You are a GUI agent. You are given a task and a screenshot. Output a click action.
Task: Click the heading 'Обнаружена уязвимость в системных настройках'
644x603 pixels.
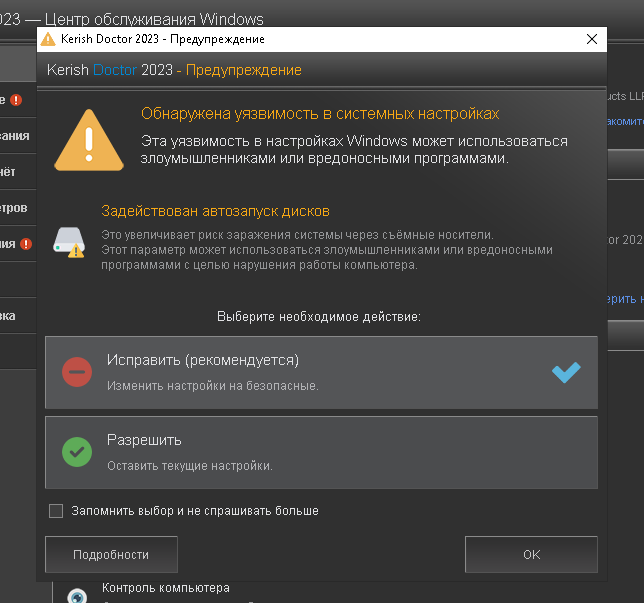pos(320,114)
